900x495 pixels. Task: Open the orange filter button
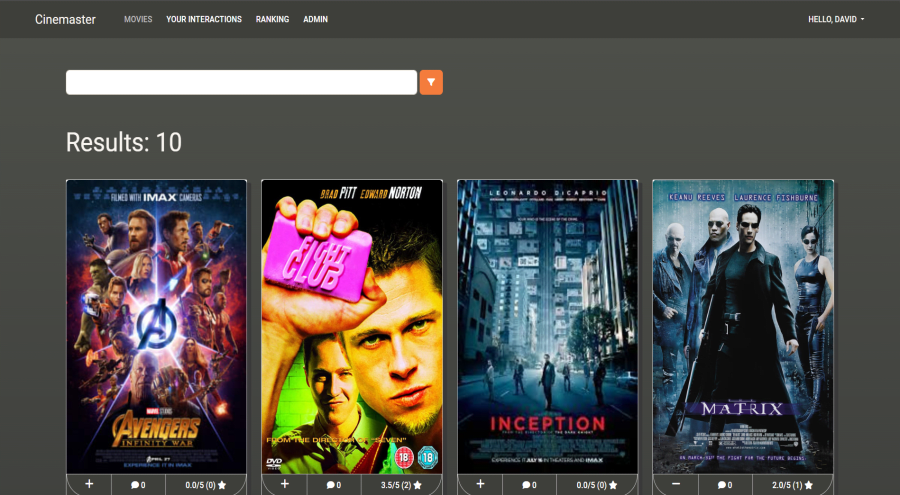click(x=431, y=82)
